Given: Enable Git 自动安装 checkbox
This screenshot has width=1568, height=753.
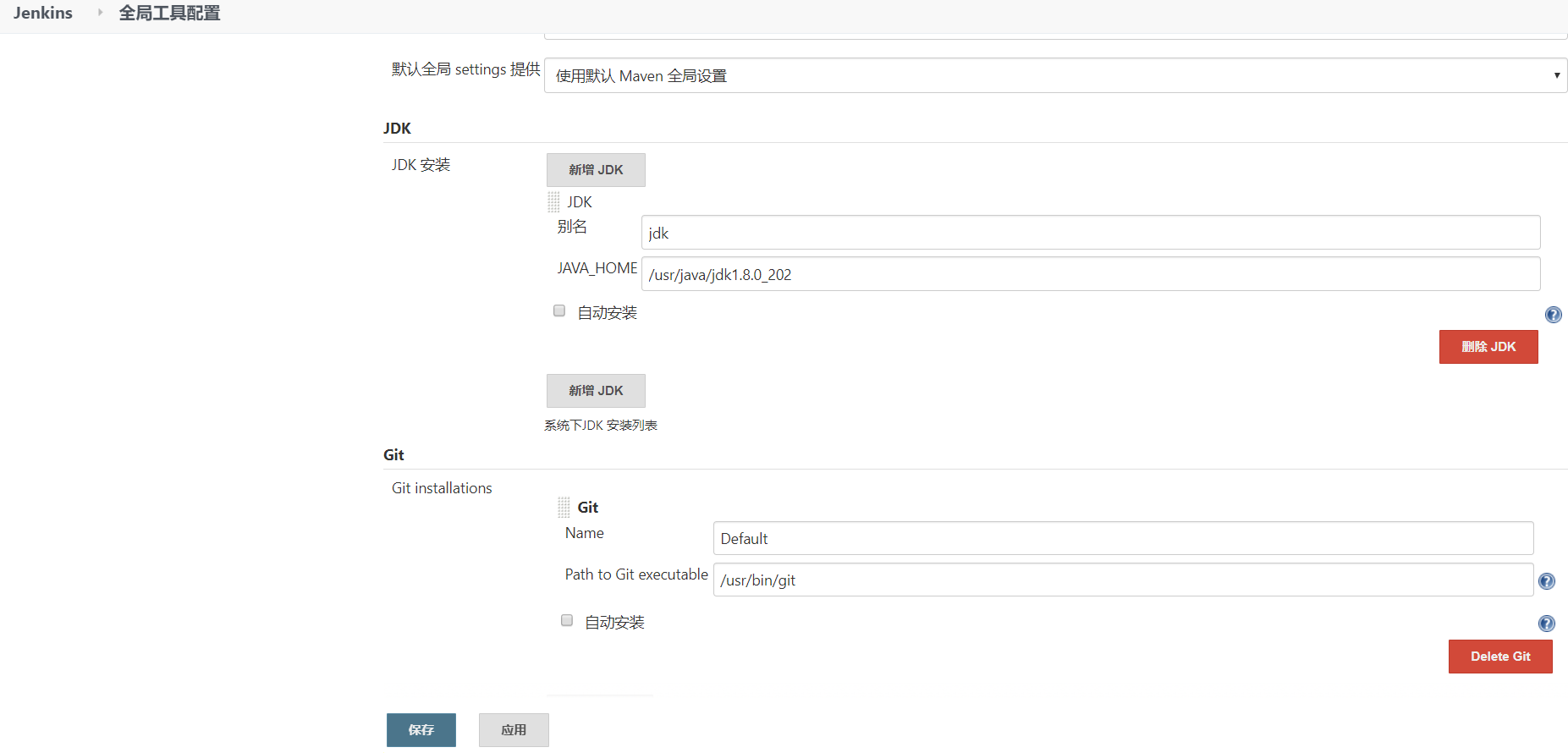Looking at the screenshot, I should [567, 621].
